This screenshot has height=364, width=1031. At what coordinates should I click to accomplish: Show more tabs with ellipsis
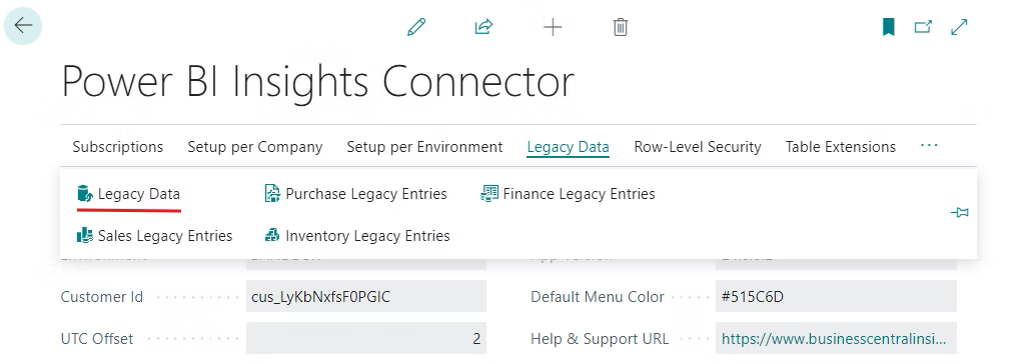pos(929,146)
